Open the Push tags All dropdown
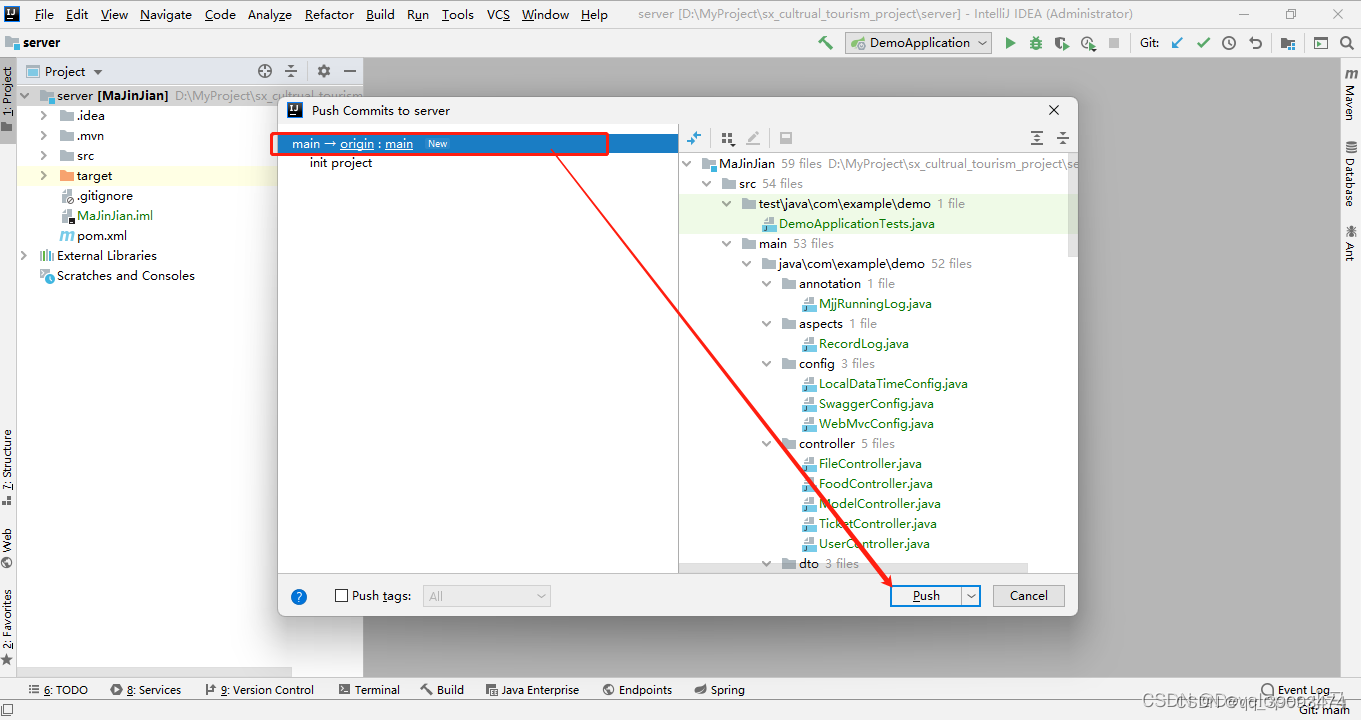1361x720 pixels. tap(487, 596)
